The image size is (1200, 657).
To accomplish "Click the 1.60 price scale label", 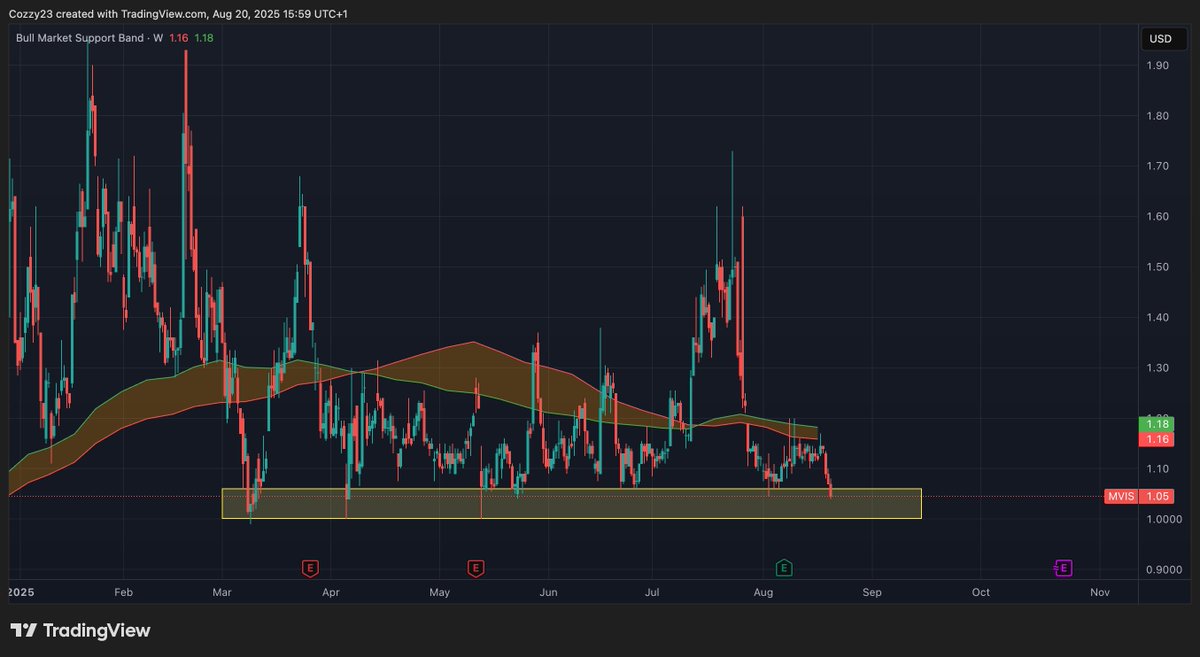I will pos(1159,216).
